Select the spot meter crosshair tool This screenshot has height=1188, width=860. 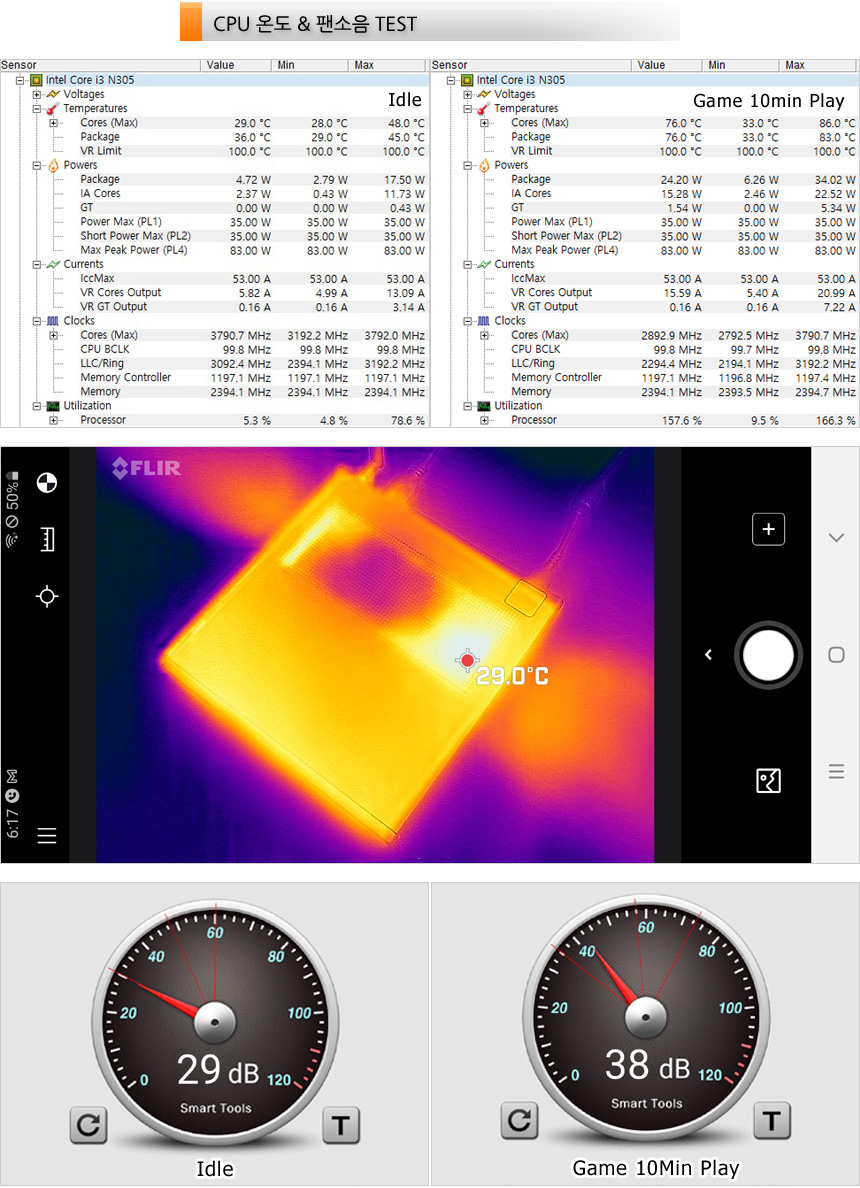click(x=46, y=597)
